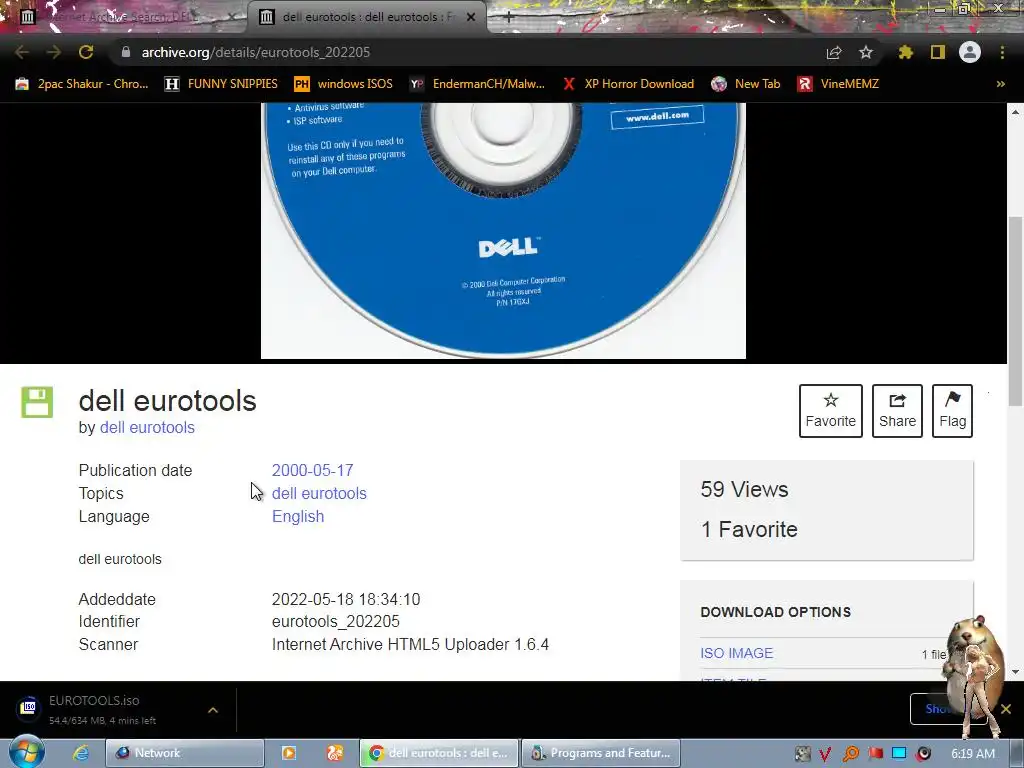The image size is (1024, 768).
Task: Go forward in browser history
Action: [54, 52]
